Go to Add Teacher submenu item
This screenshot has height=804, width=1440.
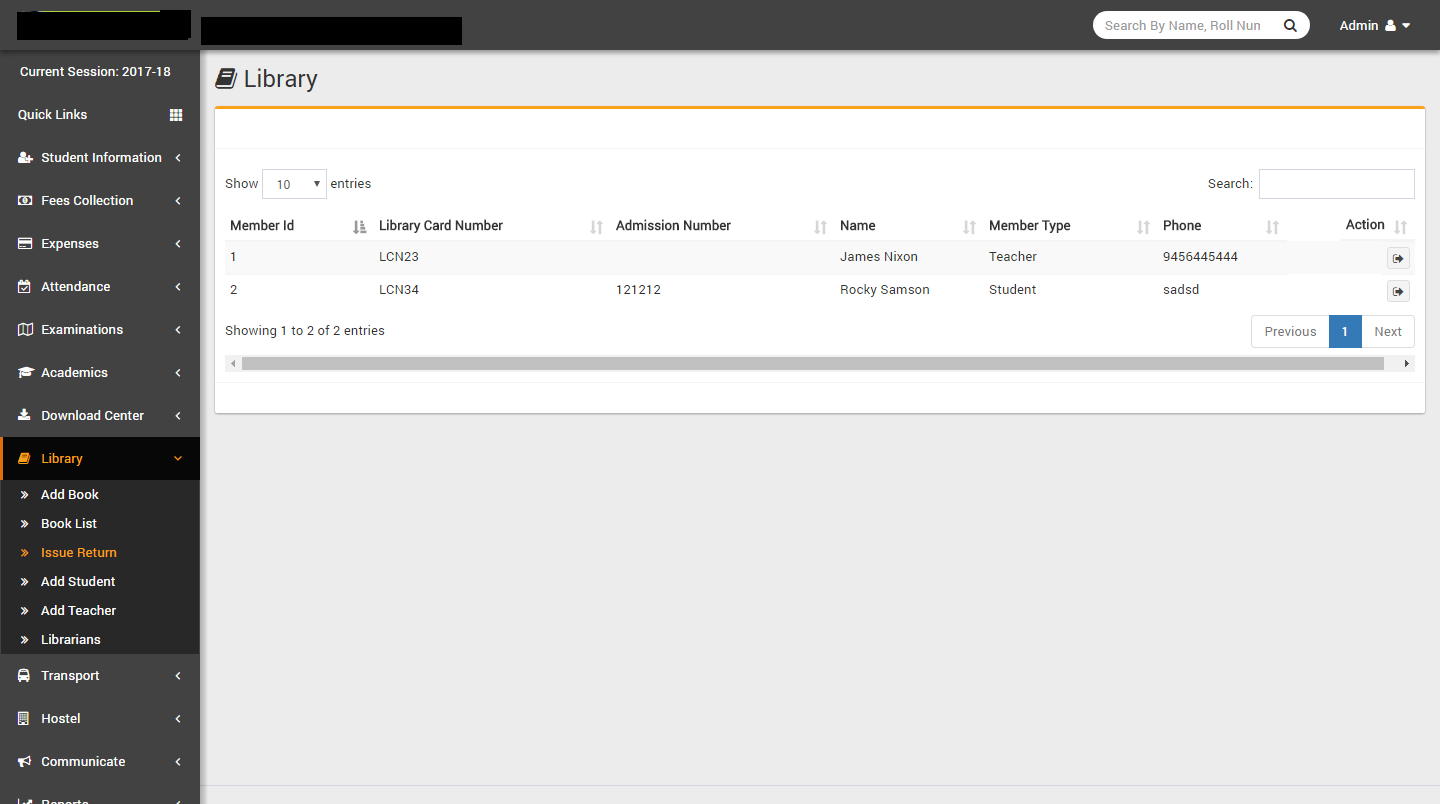(78, 611)
